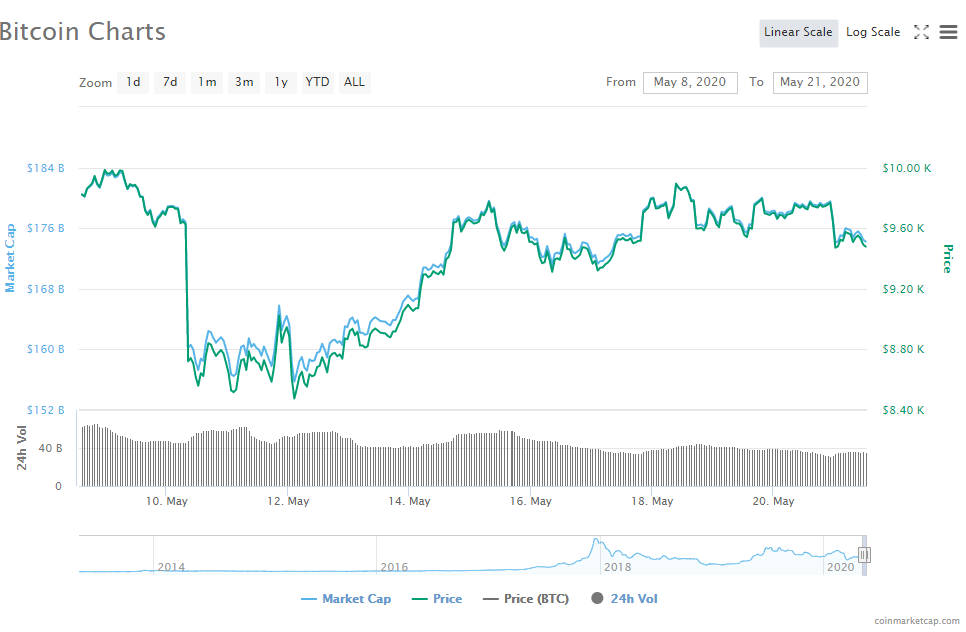Viewport: 966px width, 632px height.
Task: Open the coinmarketcap.com credit link
Action: 916,621
